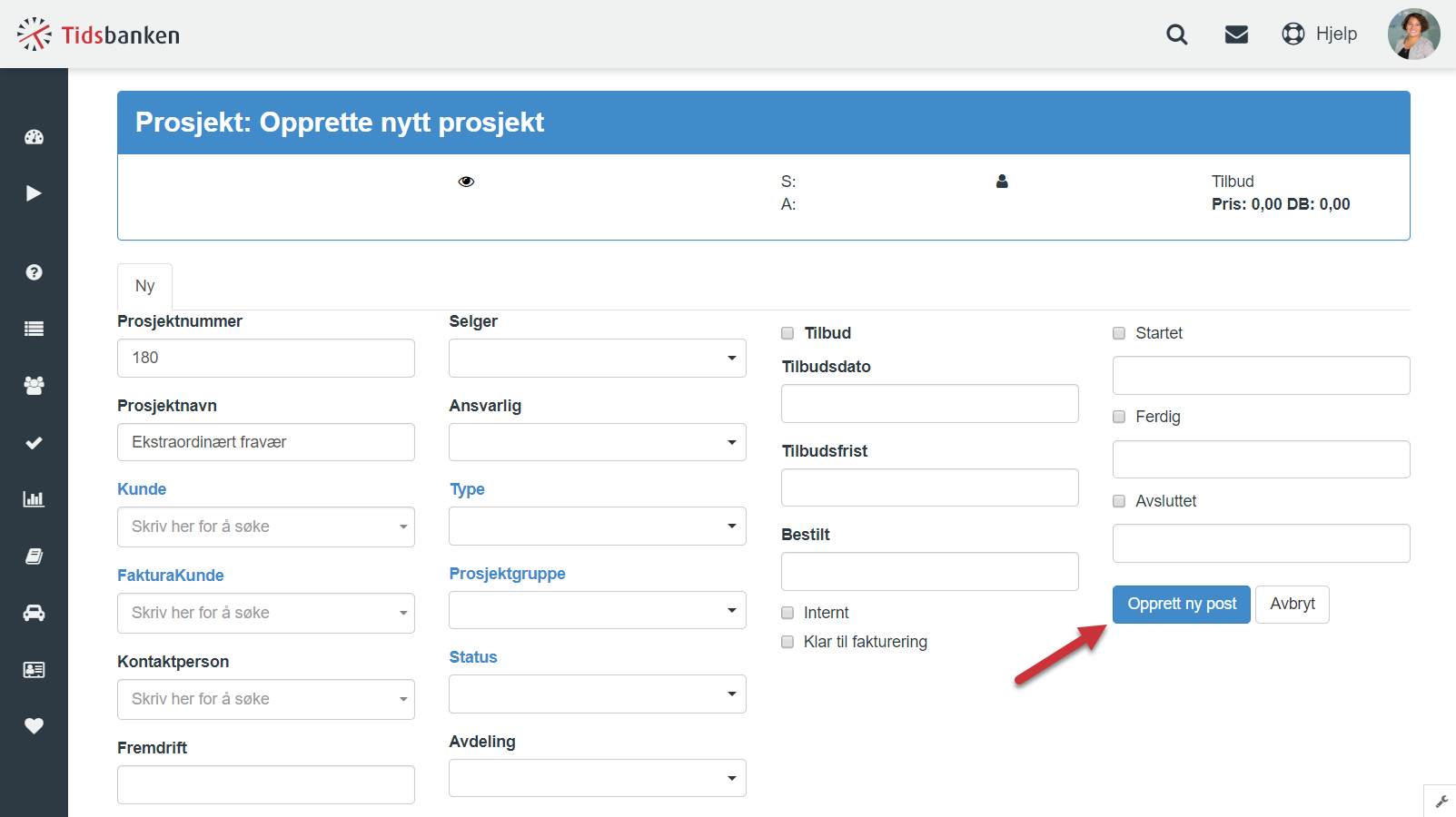The image size is (1456, 817).
Task: Follow the FakturaKunde label link
Action: [x=171, y=576]
